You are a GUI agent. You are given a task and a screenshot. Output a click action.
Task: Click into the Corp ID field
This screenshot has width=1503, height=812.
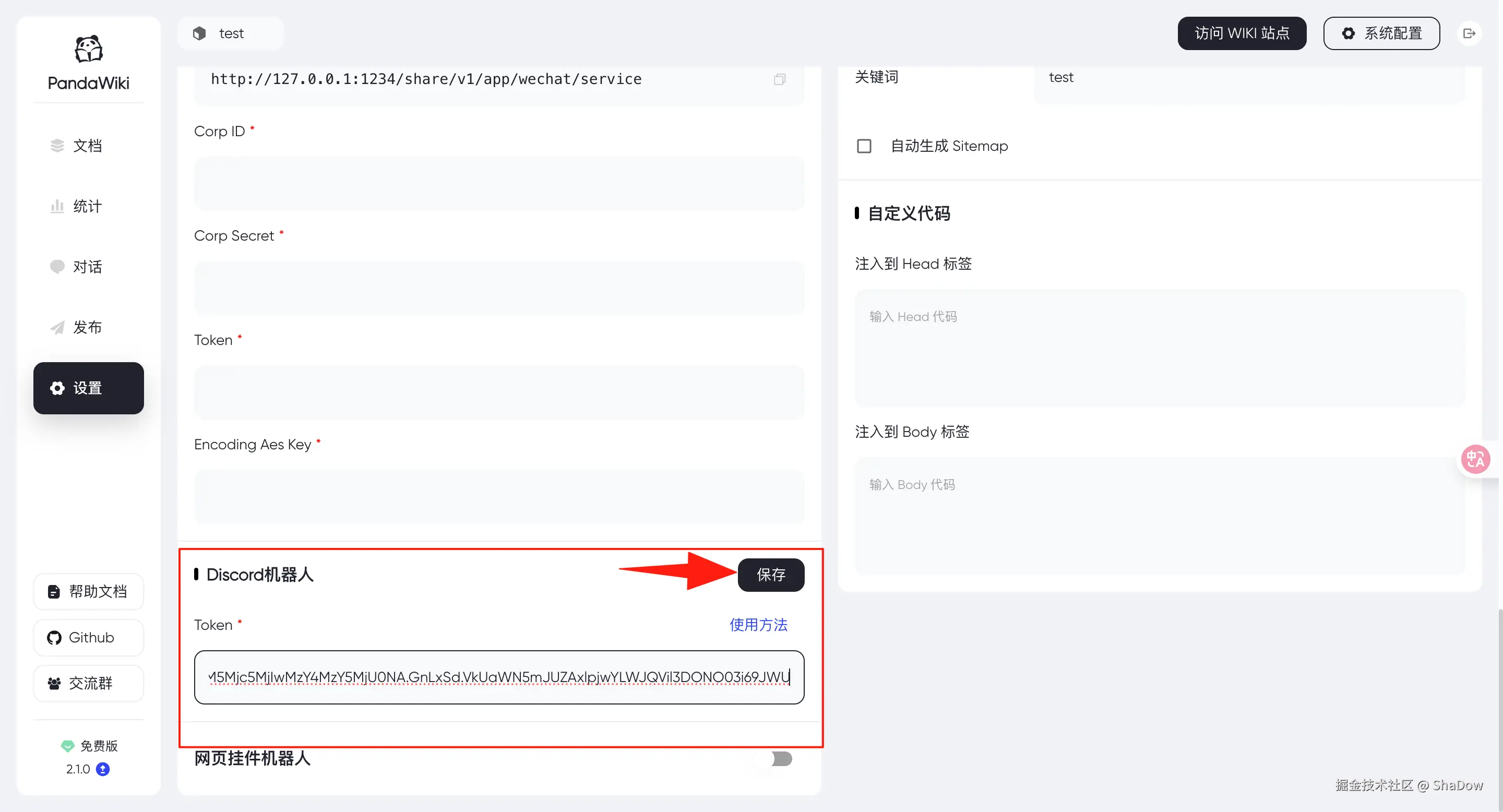tap(499, 183)
